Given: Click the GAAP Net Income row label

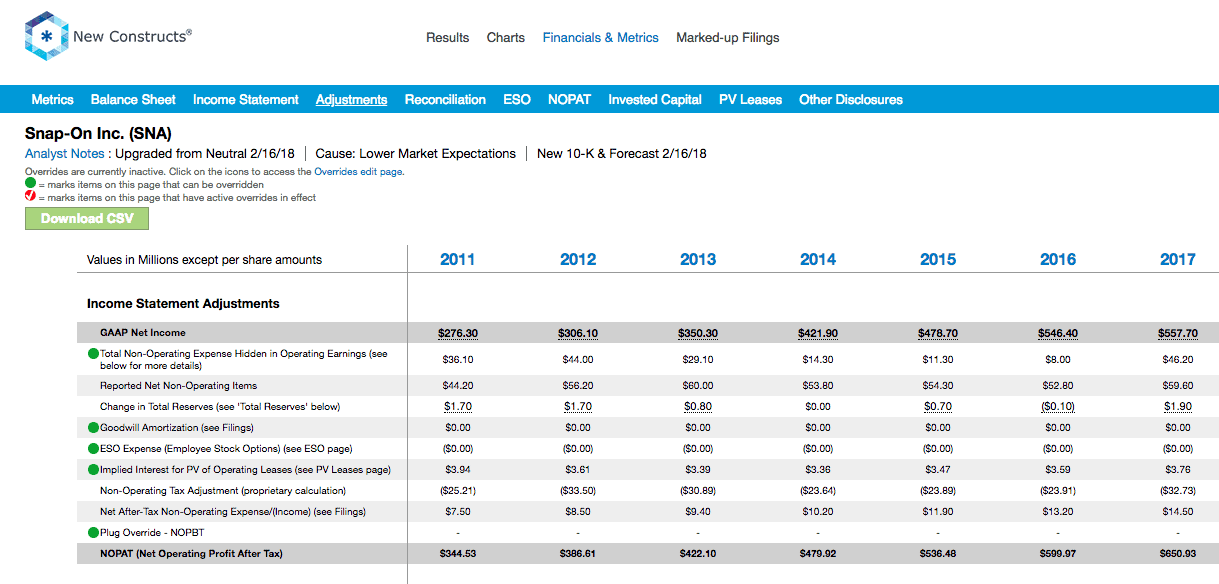Looking at the screenshot, I should (143, 333).
